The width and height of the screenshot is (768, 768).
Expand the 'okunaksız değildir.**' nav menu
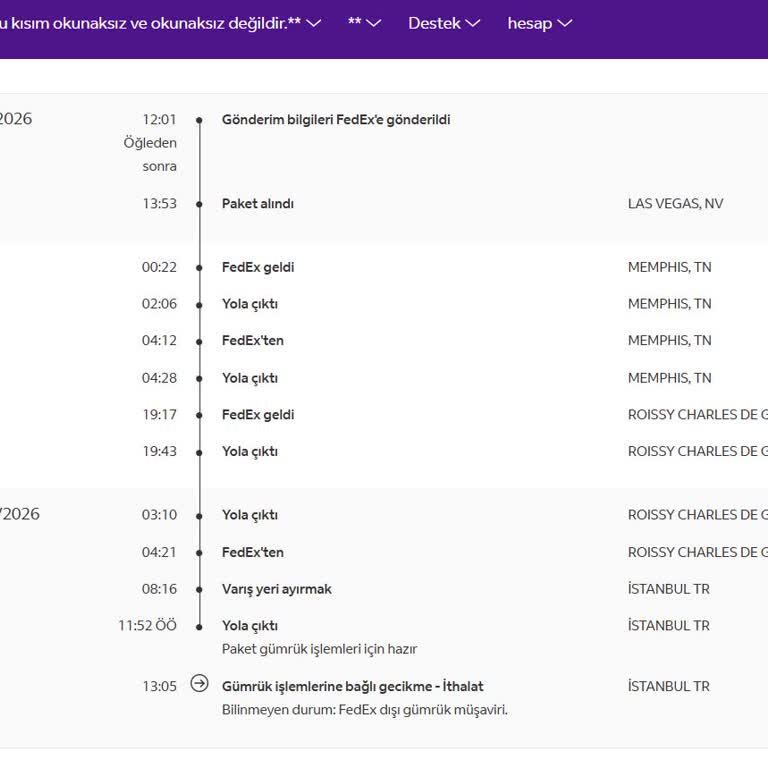pos(160,23)
